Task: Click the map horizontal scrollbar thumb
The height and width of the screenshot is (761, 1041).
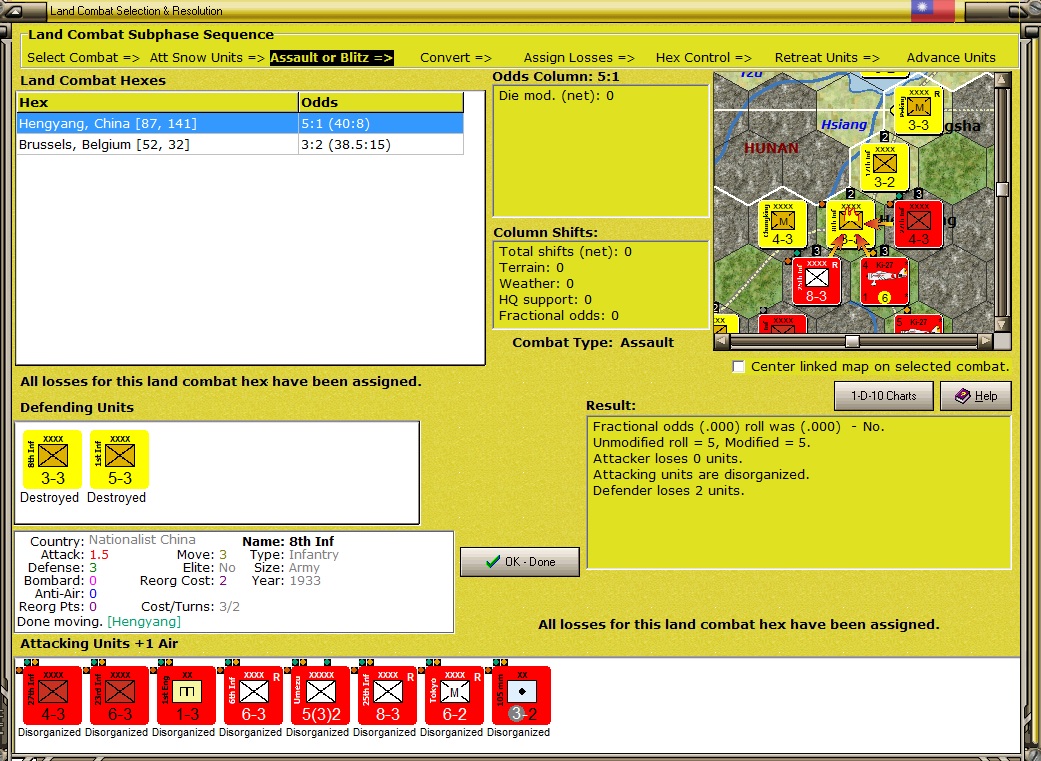Action: pyautogui.click(x=852, y=341)
